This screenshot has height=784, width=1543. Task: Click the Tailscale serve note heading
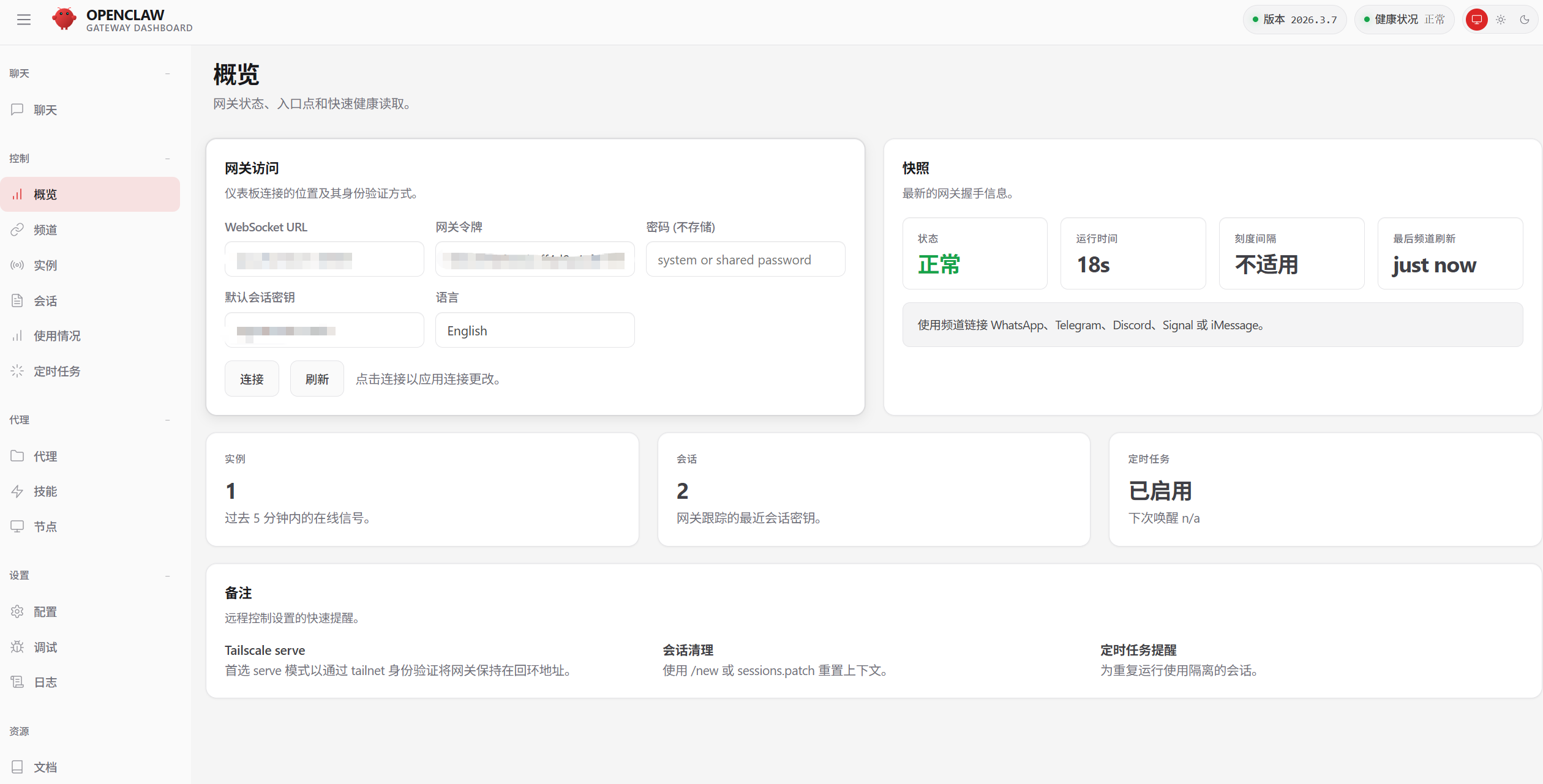coord(265,650)
